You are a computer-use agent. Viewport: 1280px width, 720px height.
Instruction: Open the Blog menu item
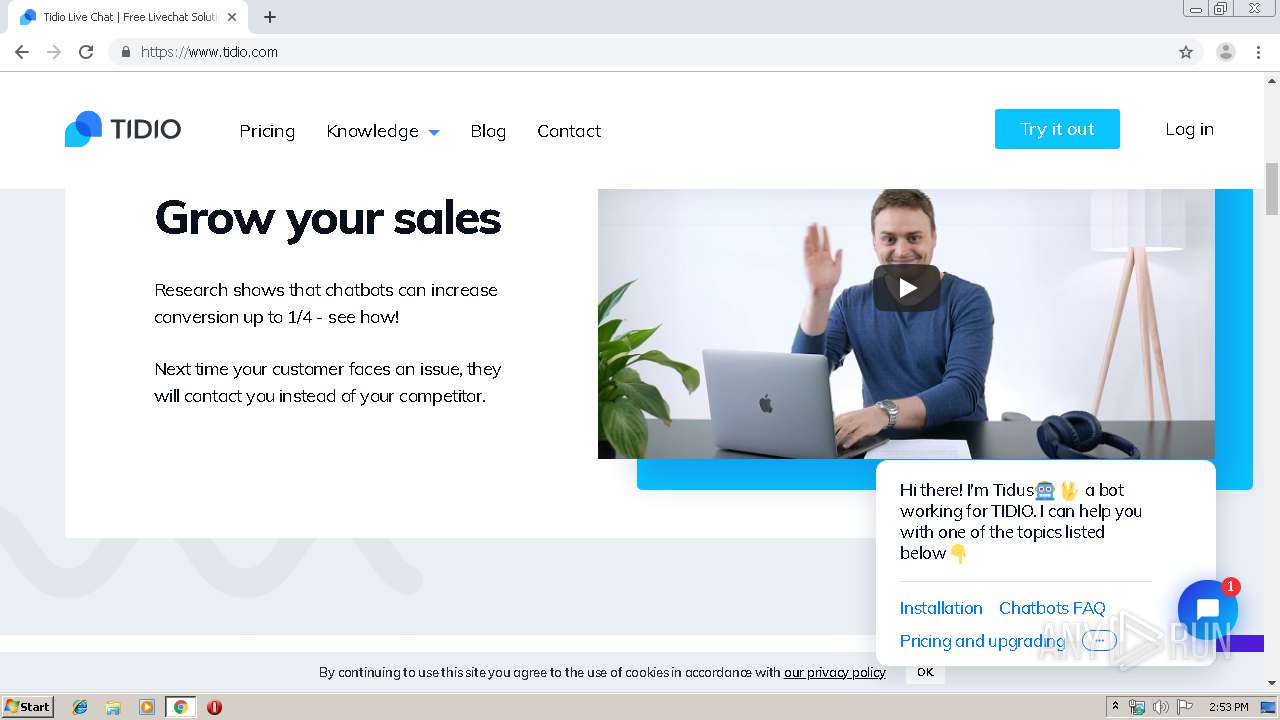[x=488, y=131]
